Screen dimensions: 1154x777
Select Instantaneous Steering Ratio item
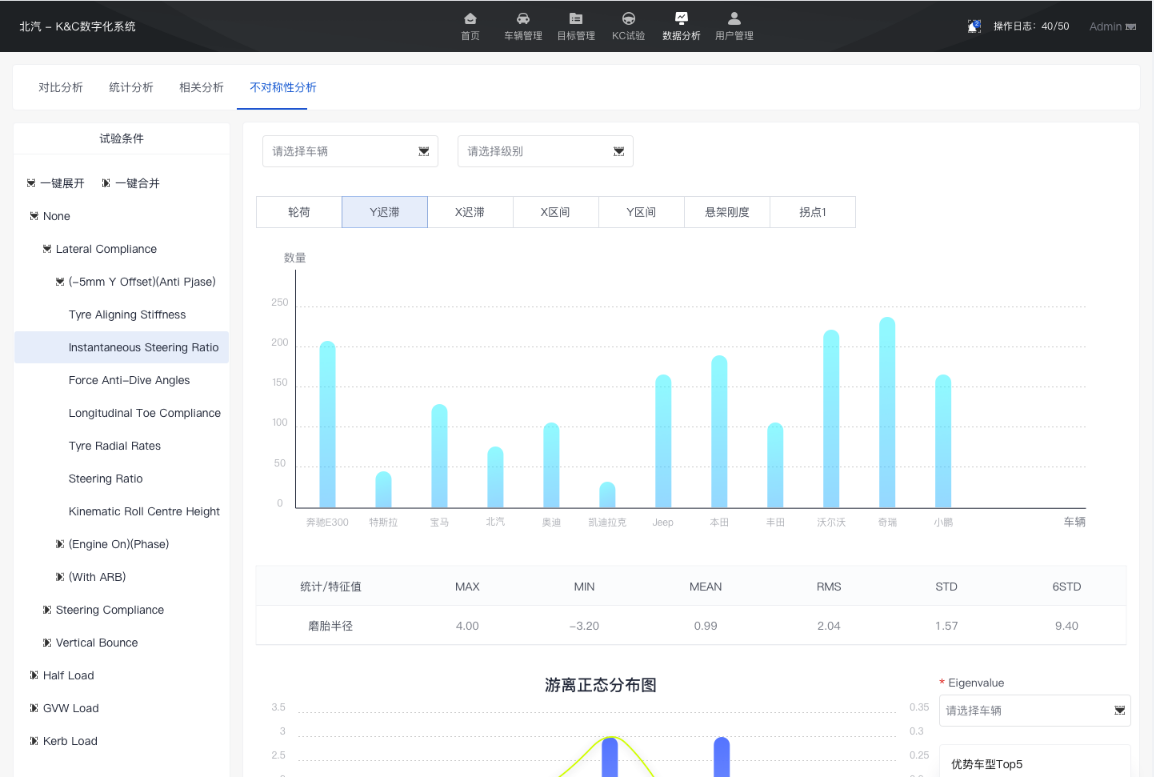[x=121, y=347]
